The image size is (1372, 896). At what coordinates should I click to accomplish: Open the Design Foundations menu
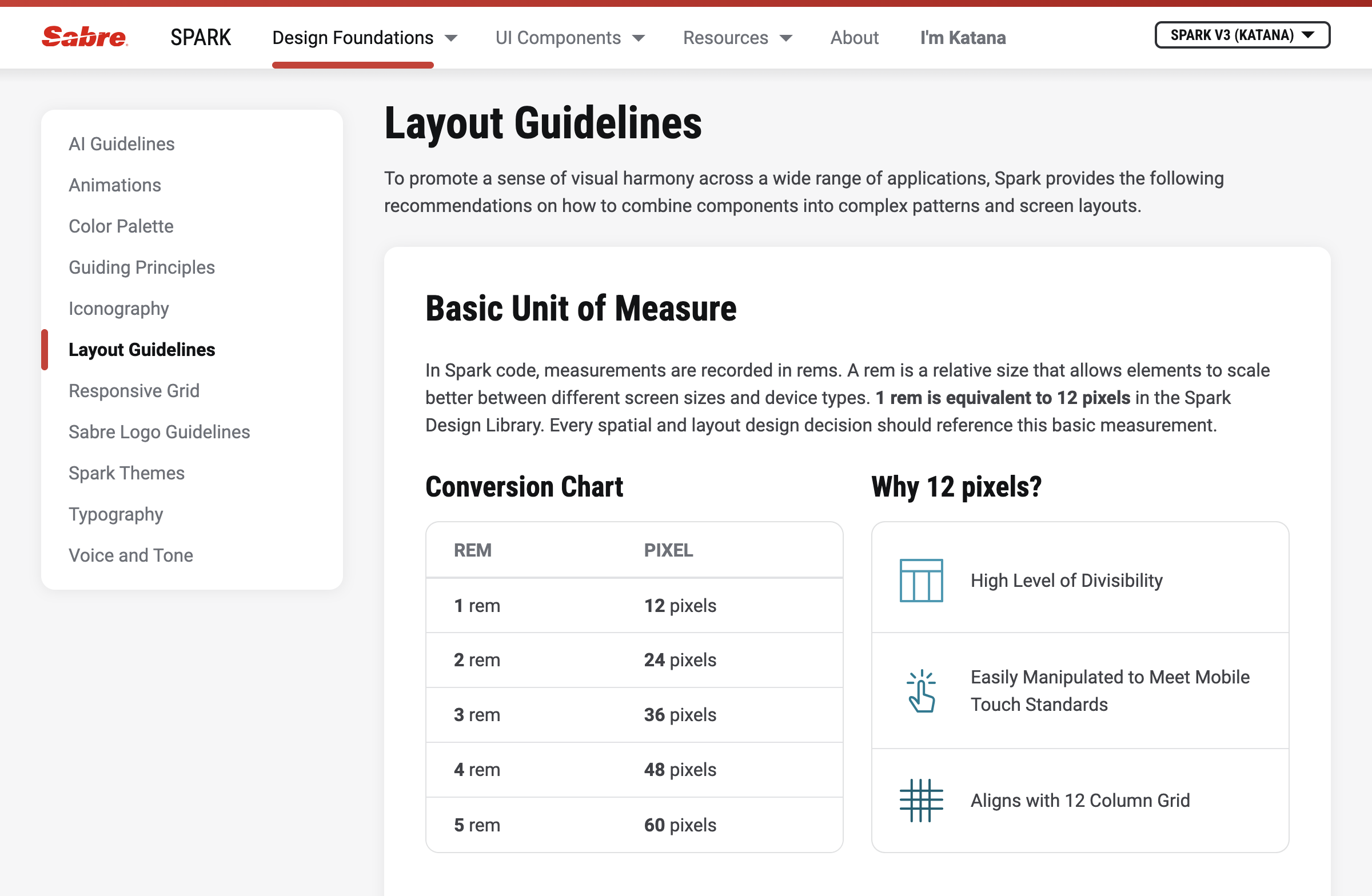click(x=352, y=38)
